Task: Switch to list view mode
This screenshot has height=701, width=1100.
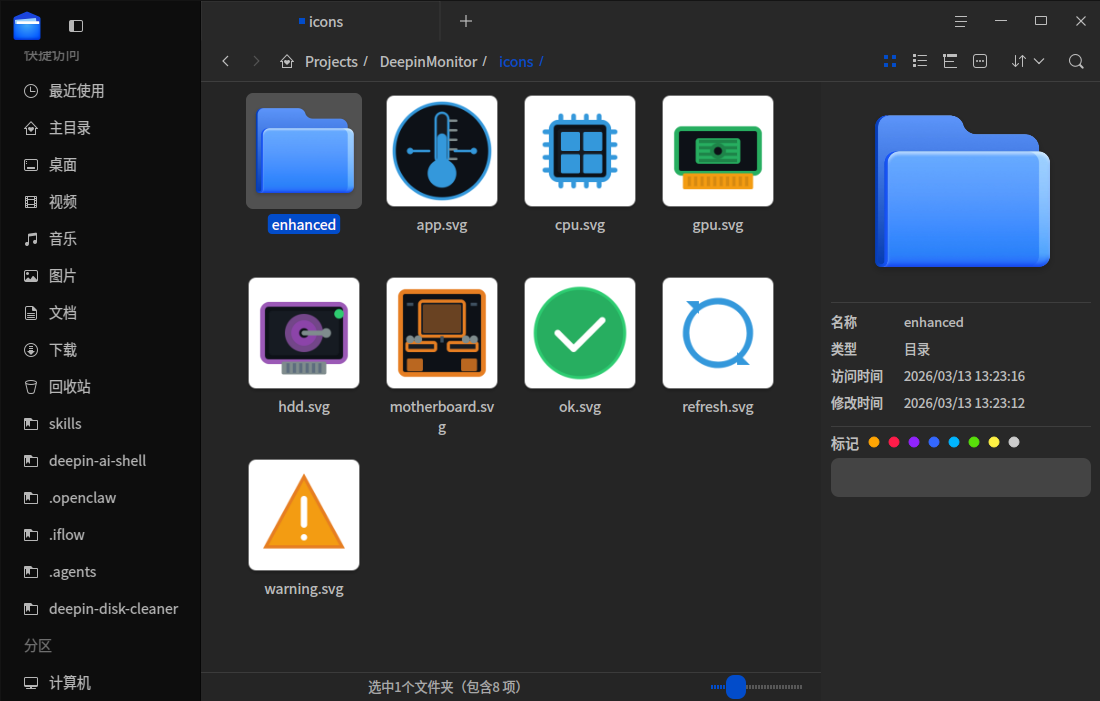Action: 919,61
